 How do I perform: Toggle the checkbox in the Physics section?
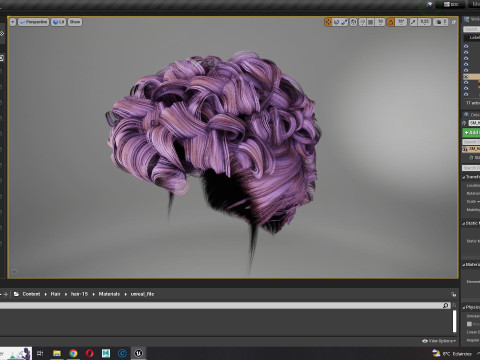(x=469, y=324)
